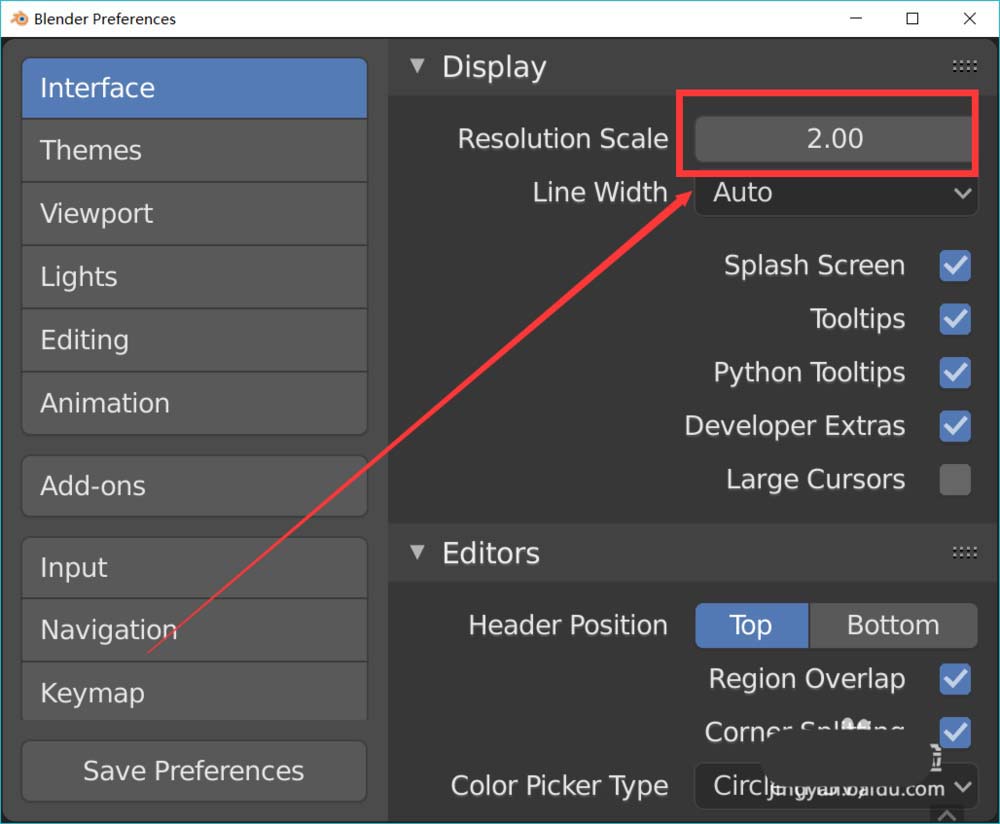
Task: Maximize the Blender Preferences window
Action: tap(912, 18)
